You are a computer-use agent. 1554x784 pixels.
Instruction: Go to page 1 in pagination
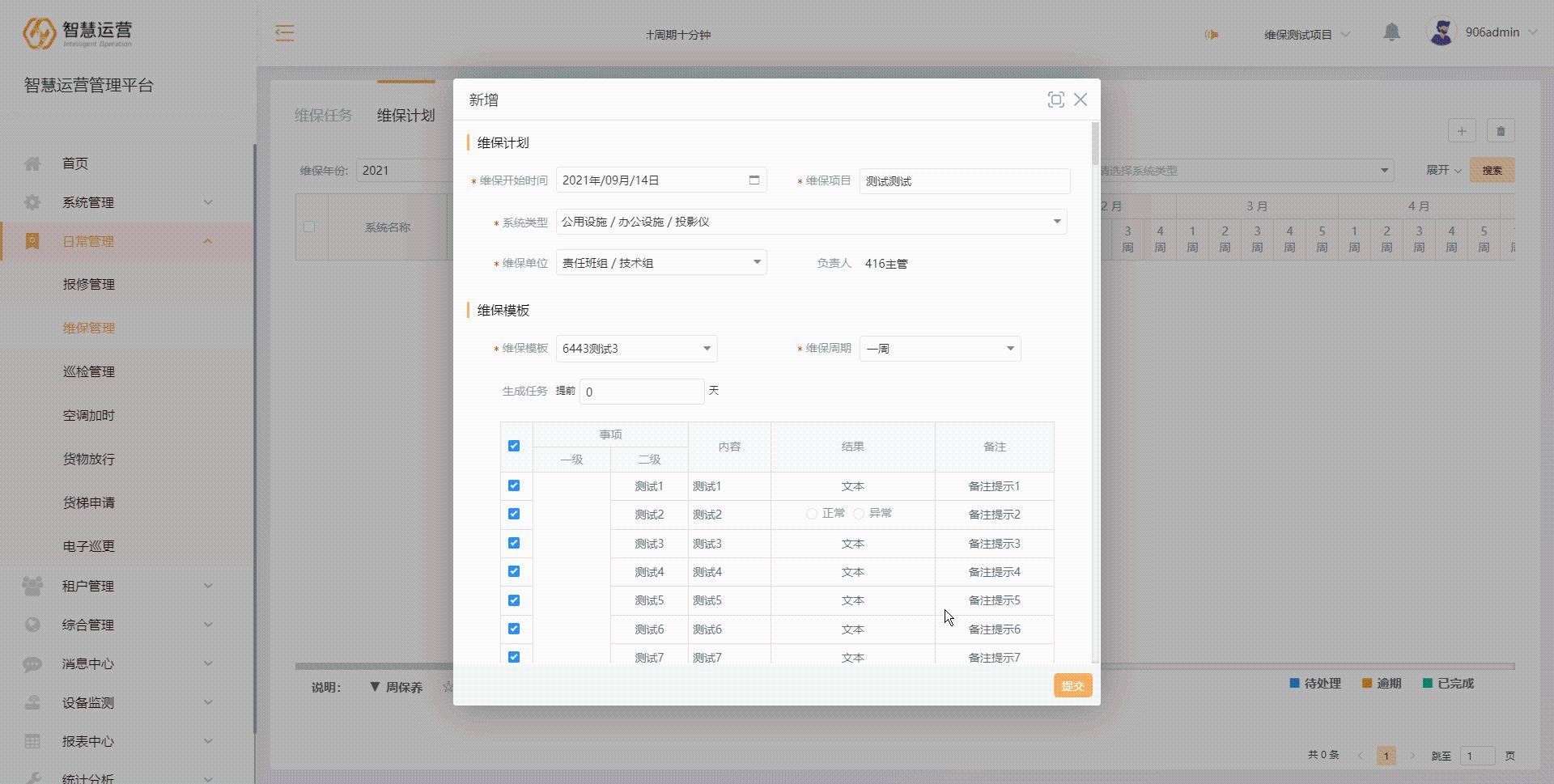(1386, 756)
